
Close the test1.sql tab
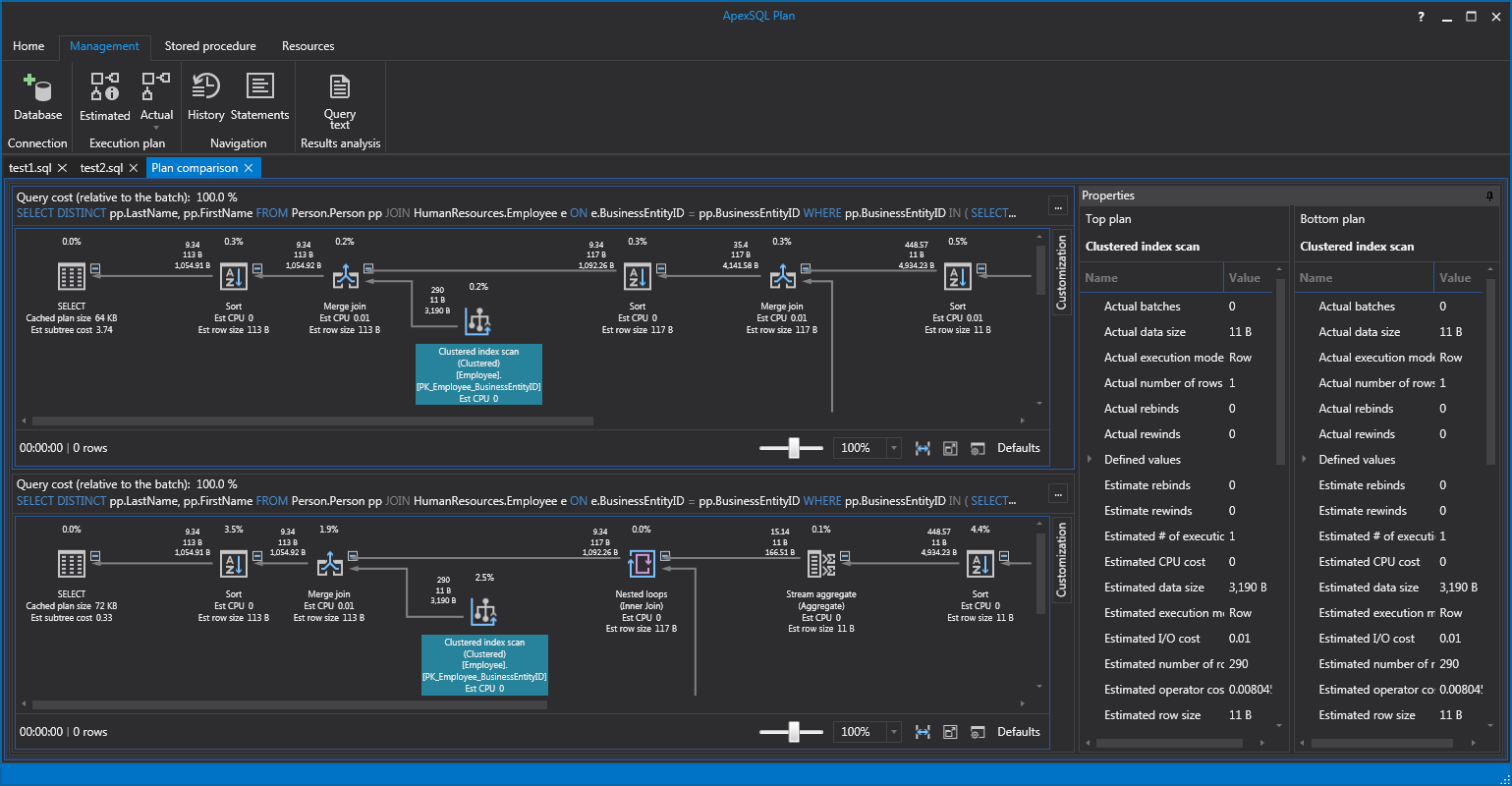pos(62,168)
